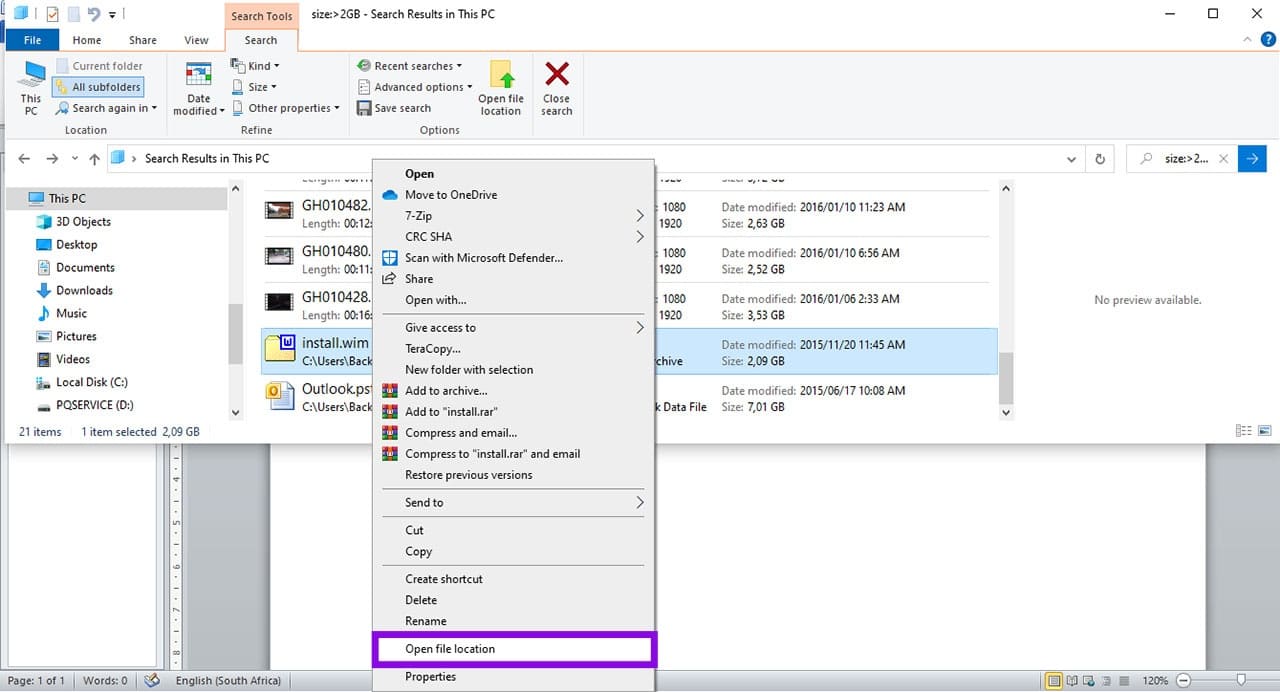
Task: Open the Customize Quick Access Toolbar arrow
Action: pyautogui.click(x=112, y=15)
